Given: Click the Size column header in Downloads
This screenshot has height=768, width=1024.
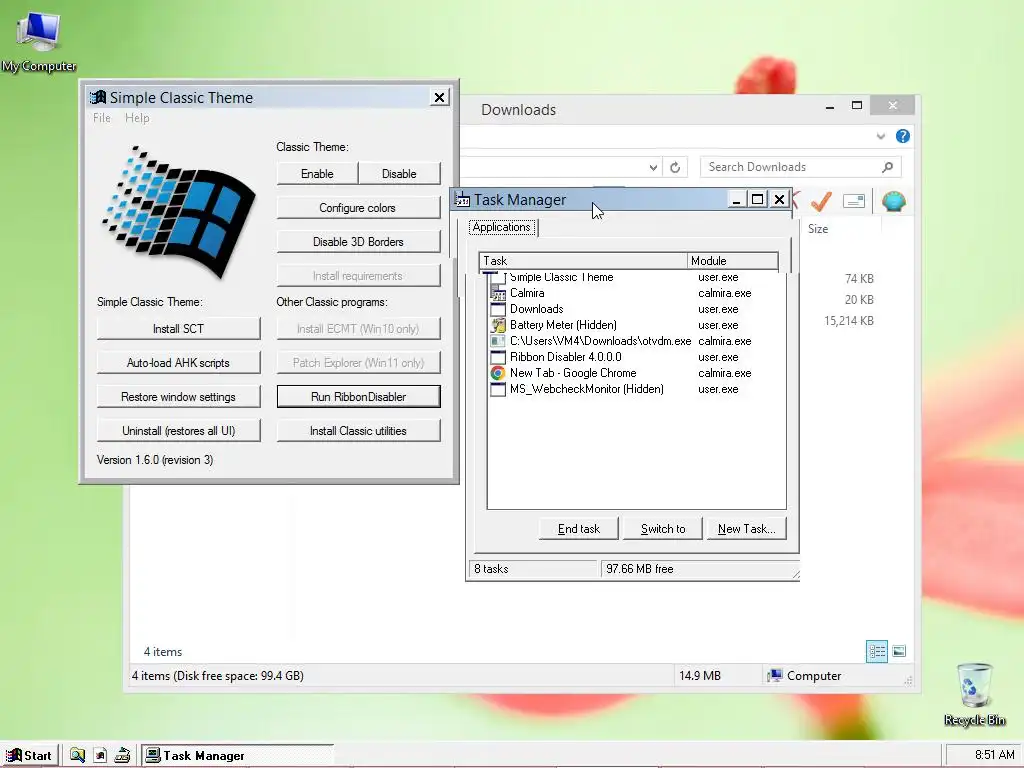Looking at the screenshot, I should [x=818, y=229].
